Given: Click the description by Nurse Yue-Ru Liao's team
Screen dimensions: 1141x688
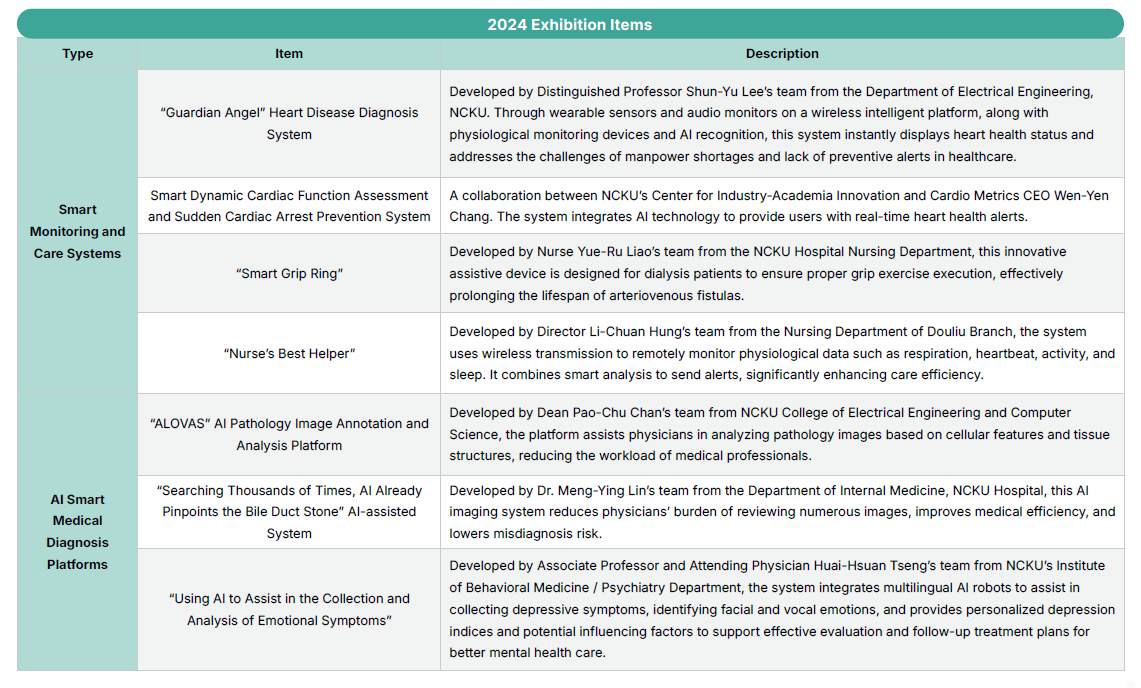Looking at the screenshot, I should pos(782,274).
